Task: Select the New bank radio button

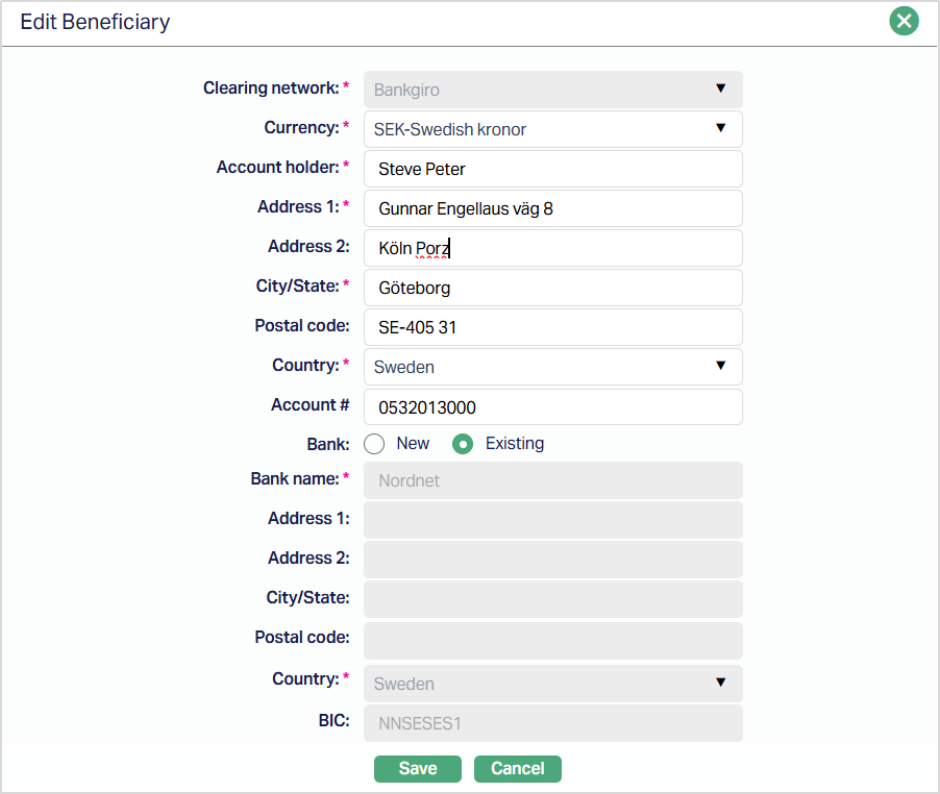Action: 375,444
